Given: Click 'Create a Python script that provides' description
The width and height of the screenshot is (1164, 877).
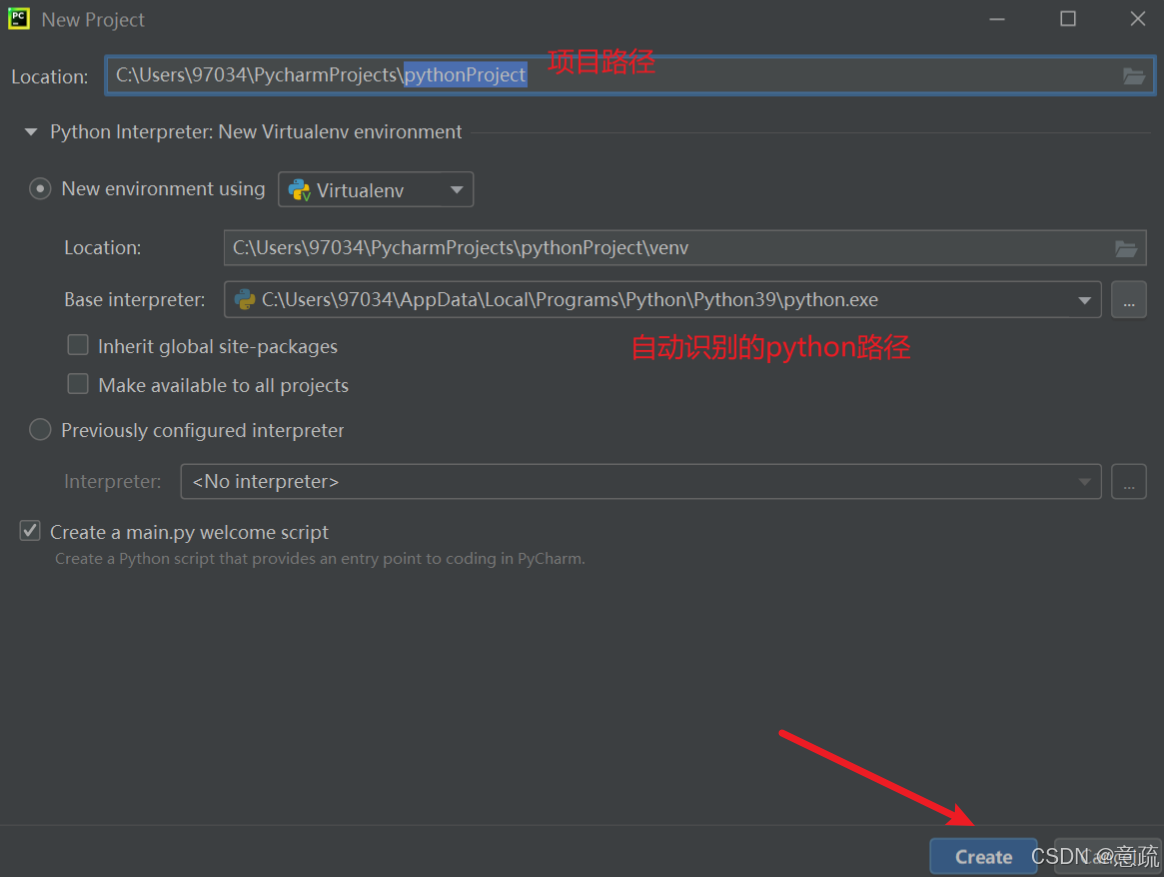Looking at the screenshot, I should click(320, 559).
